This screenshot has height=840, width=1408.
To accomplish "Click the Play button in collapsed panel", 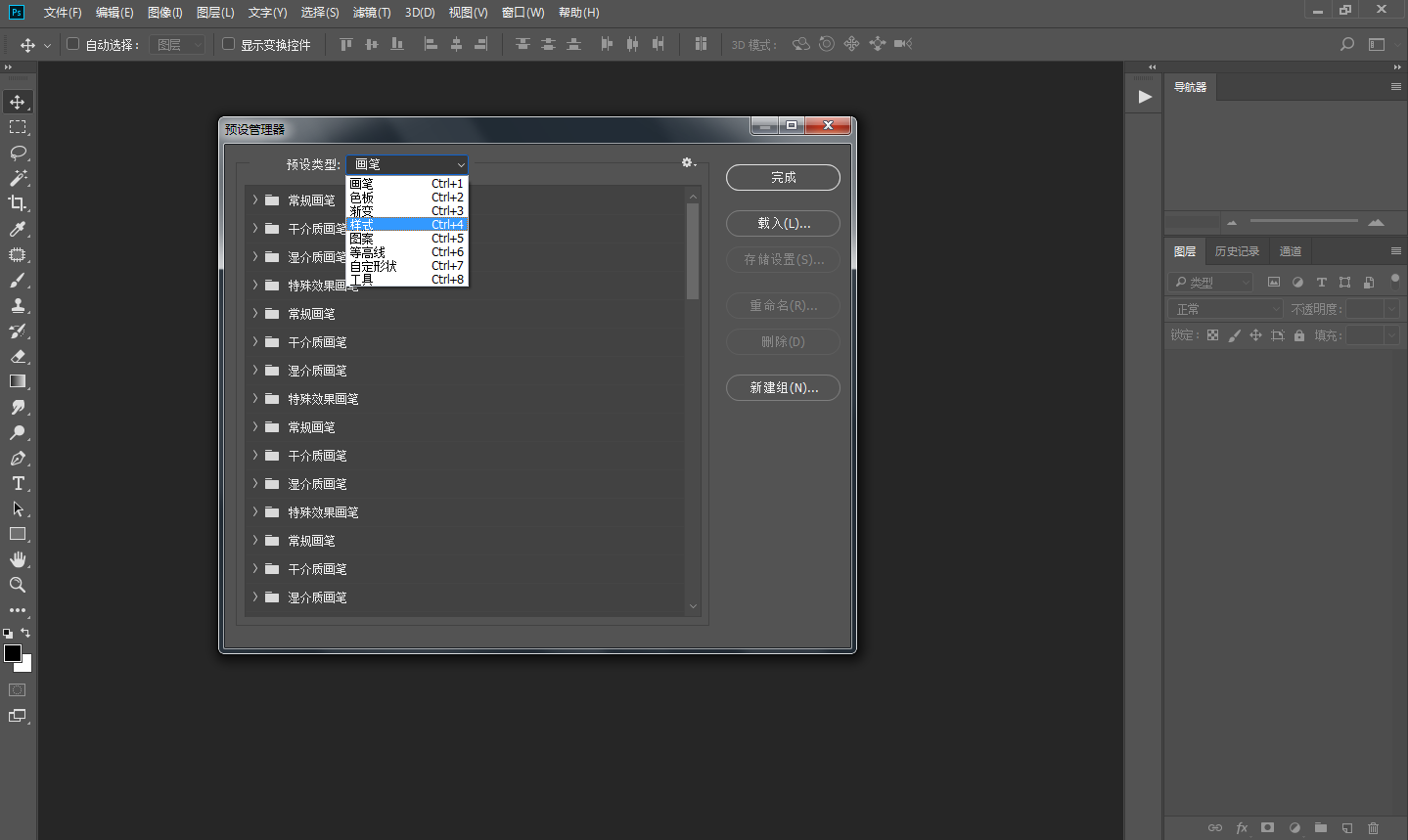I will coord(1145,96).
